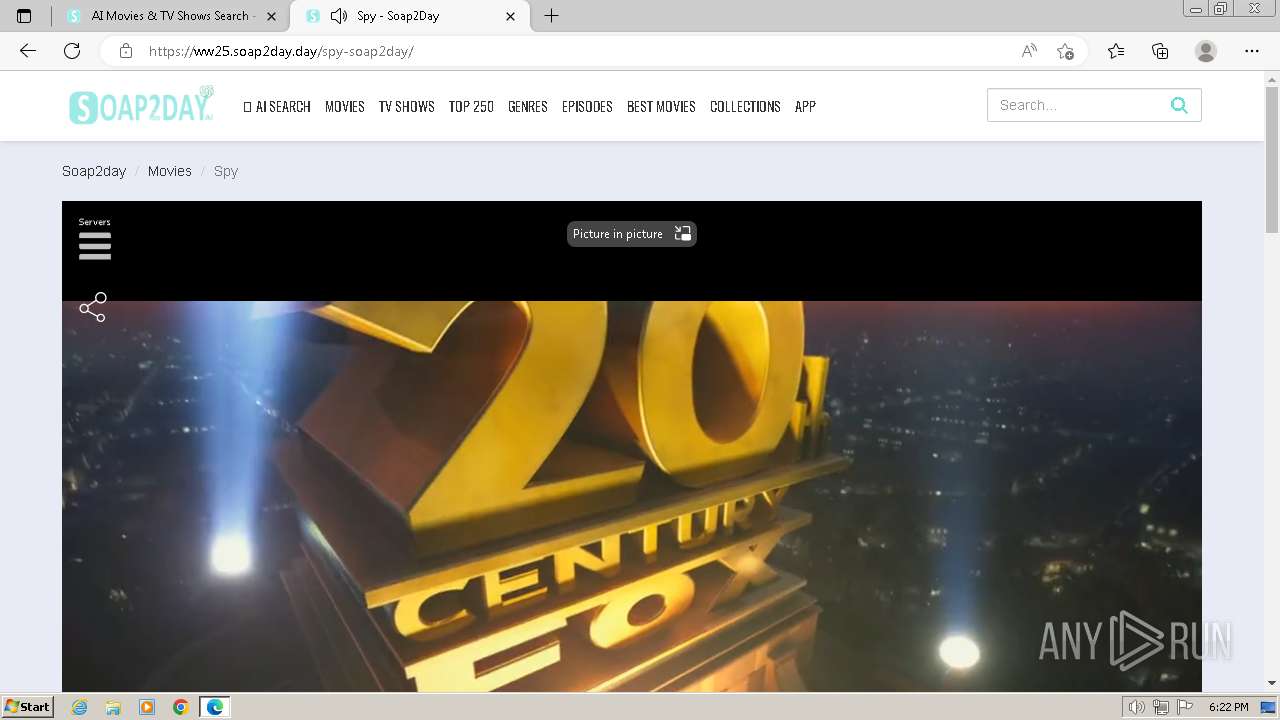The width and height of the screenshot is (1280, 720).
Task: Open the App link in the navigation
Action: (805, 106)
